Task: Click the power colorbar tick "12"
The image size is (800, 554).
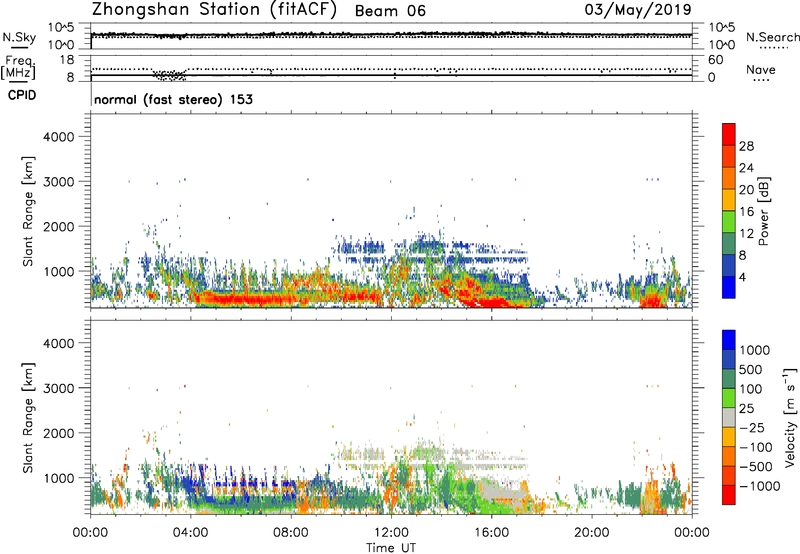Action: (x=746, y=234)
